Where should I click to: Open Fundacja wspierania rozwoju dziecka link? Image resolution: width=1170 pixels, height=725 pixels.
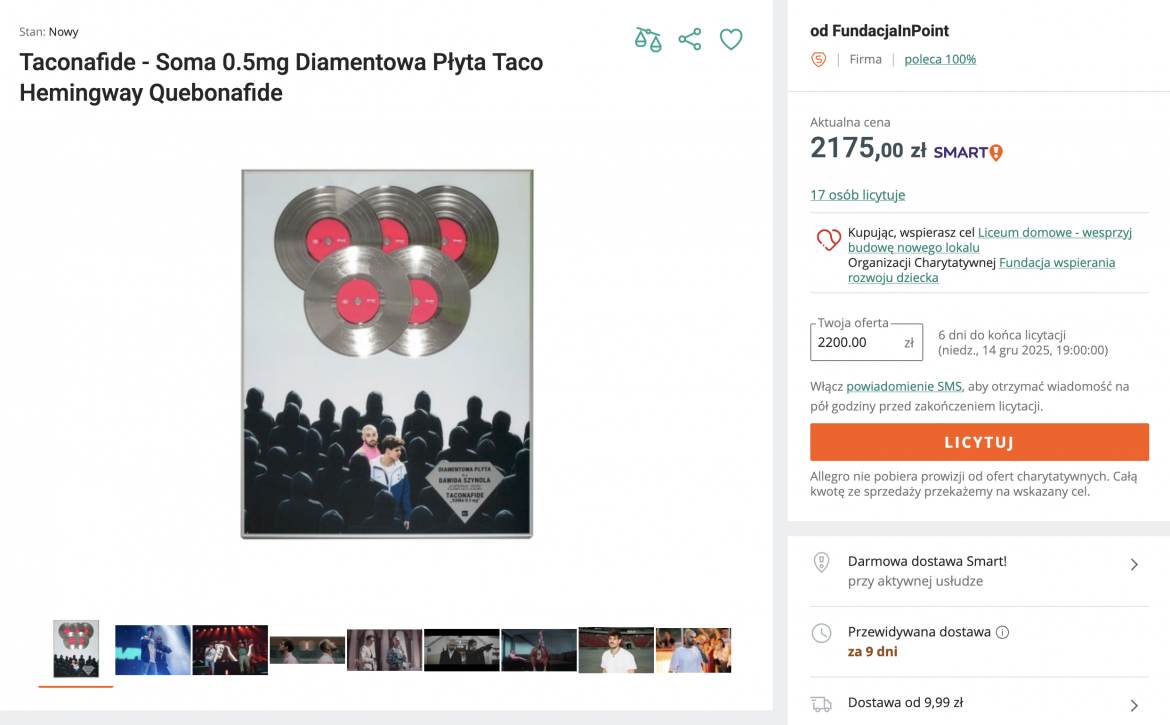(x=1056, y=263)
